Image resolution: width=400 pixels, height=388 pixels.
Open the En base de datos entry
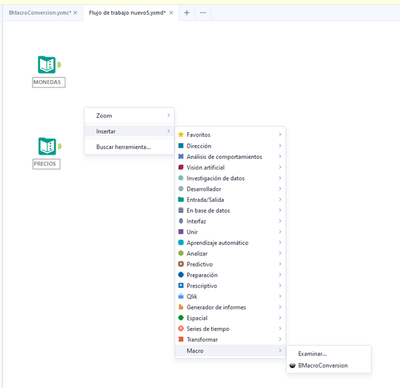tap(230, 210)
